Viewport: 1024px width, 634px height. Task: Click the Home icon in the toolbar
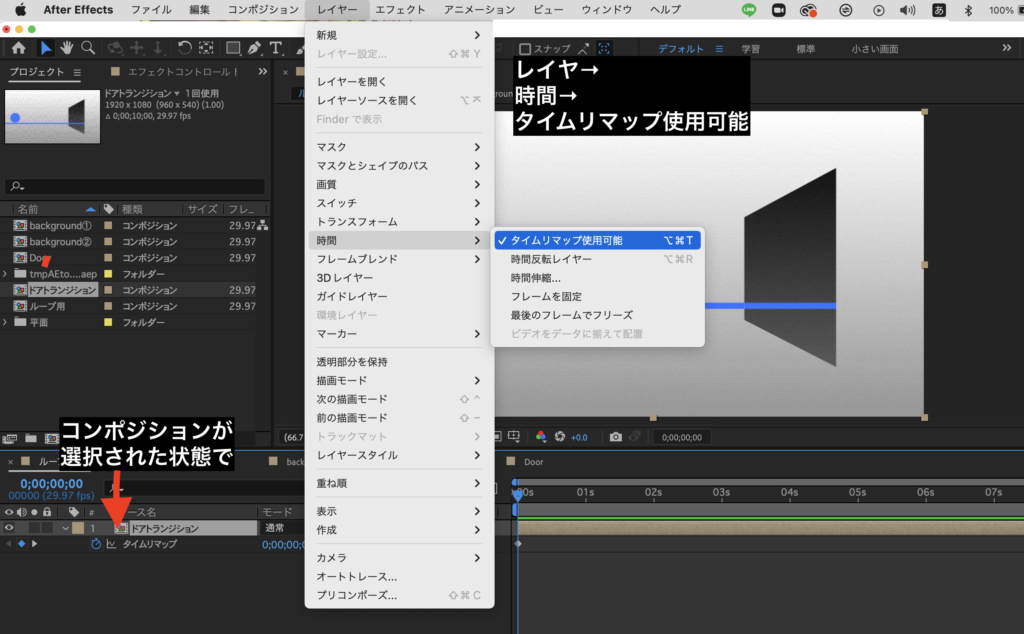pyautogui.click(x=18, y=48)
